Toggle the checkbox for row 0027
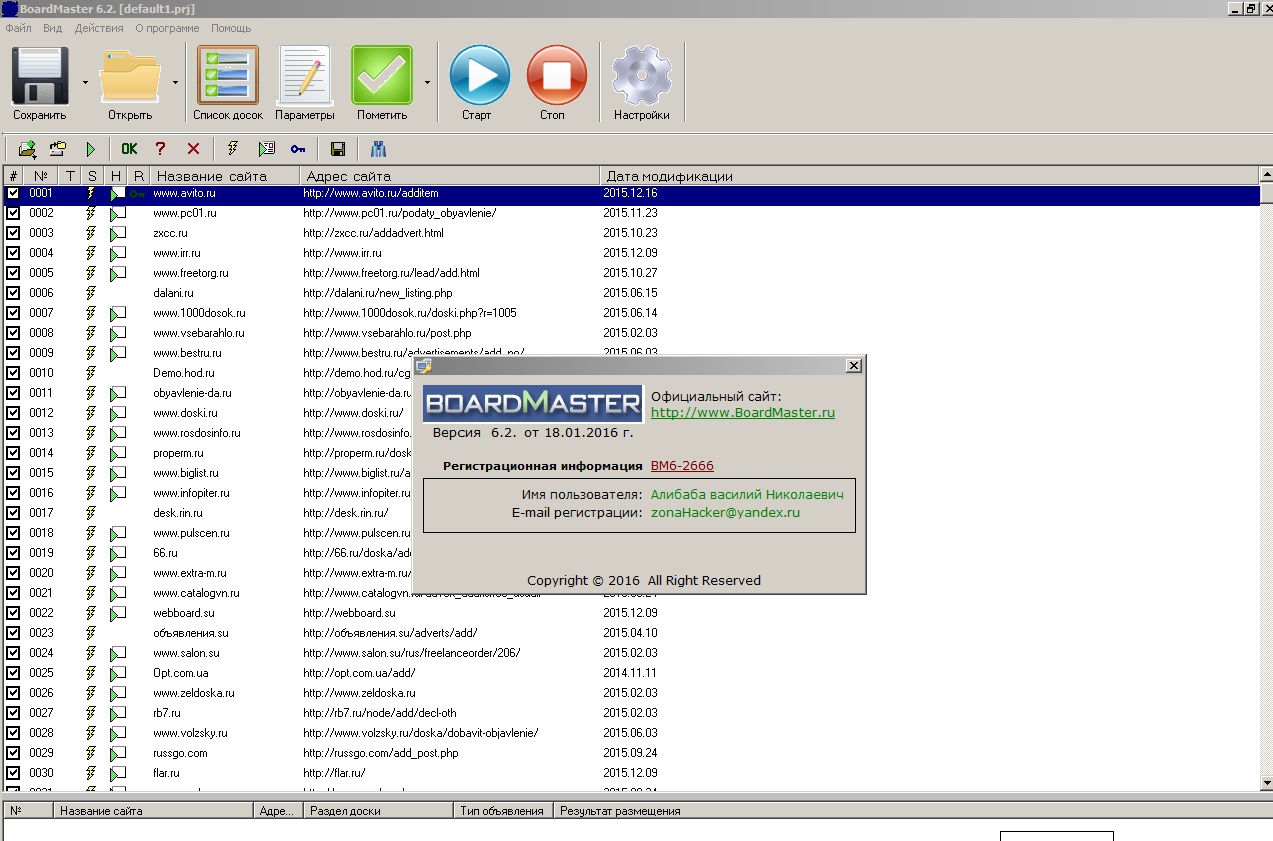The image size is (1273, 841). coord(13,713)
